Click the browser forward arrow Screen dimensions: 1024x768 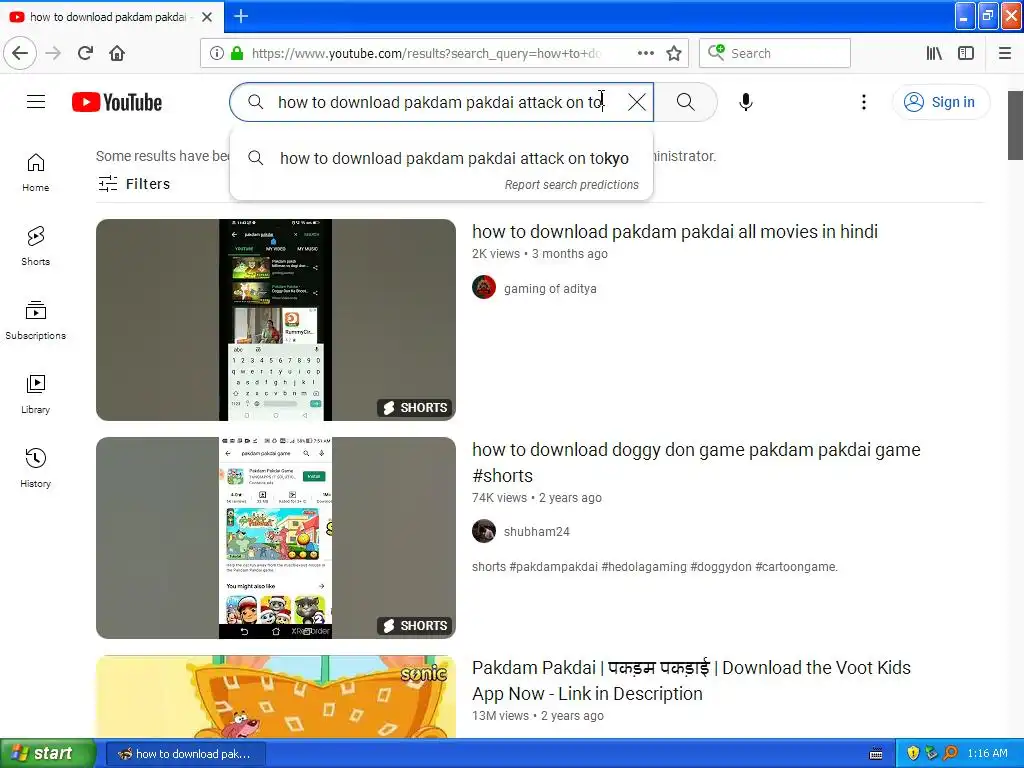[x=54, y=53]
